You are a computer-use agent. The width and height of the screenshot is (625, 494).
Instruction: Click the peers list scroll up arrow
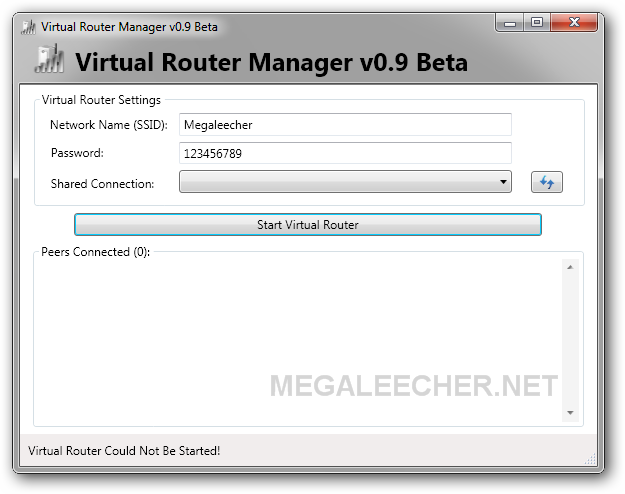(x=570, y=267)
